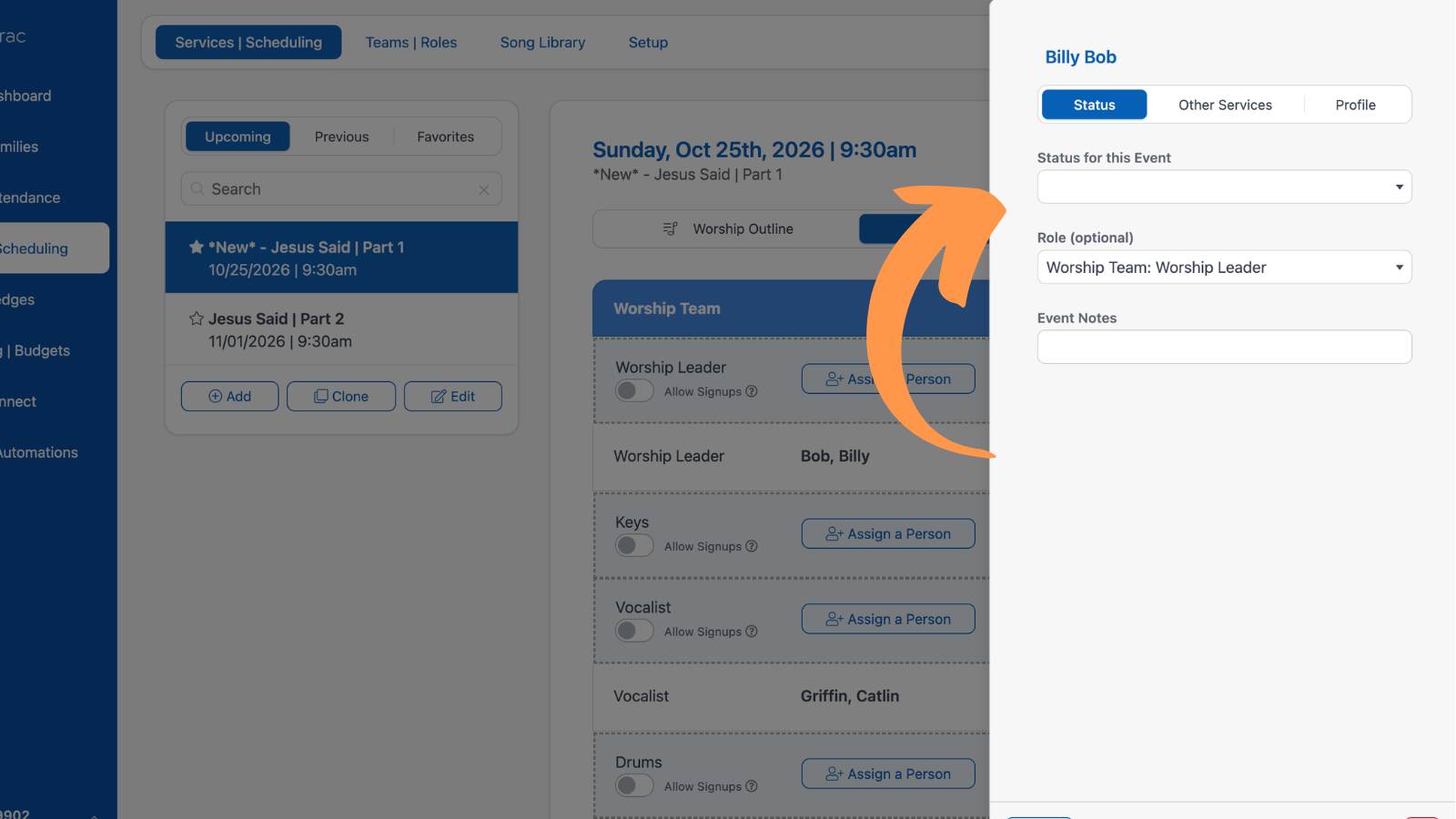The width and height of the screenshot is (1456, 819).
Task: Open help icon beside Drums Allow Signups
Action: (x=752, y=786)
